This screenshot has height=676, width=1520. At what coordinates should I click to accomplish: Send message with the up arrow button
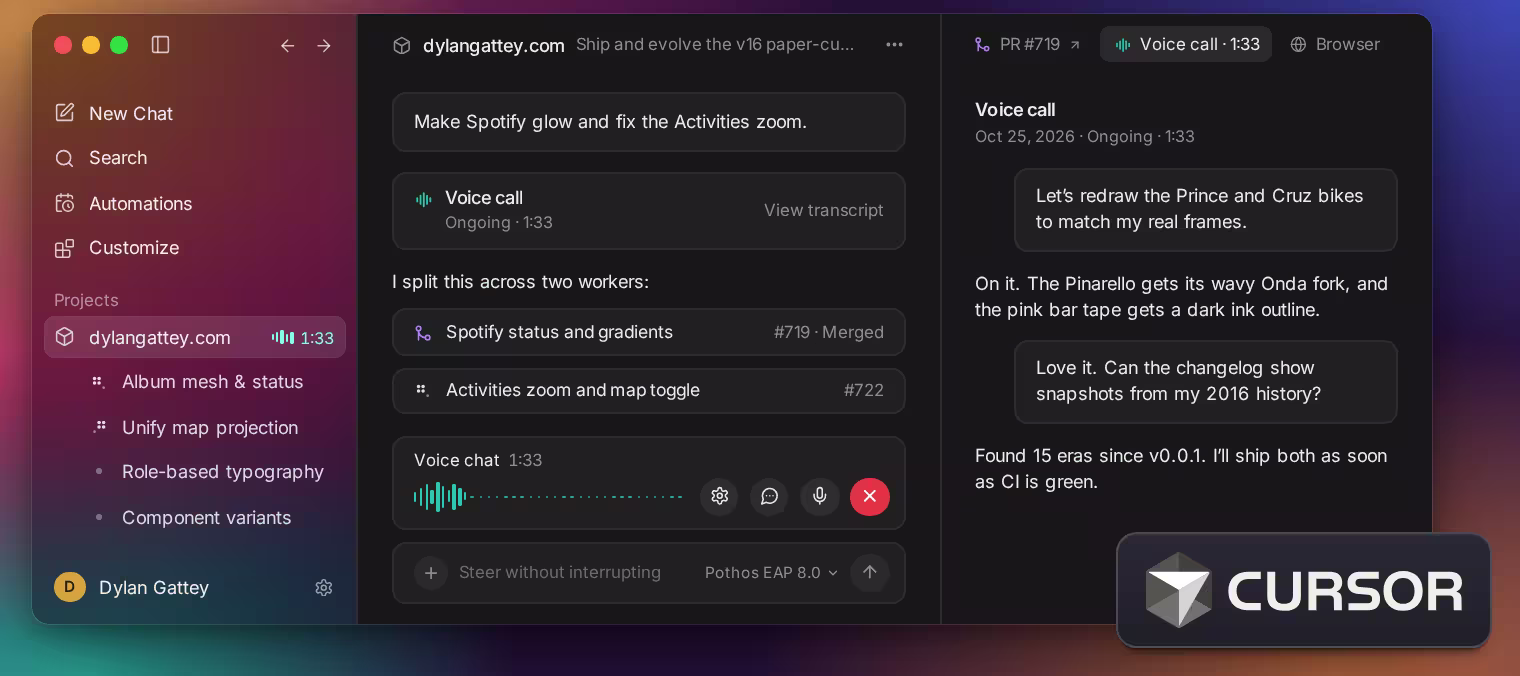pyautogui.click(x=870, y=573)
